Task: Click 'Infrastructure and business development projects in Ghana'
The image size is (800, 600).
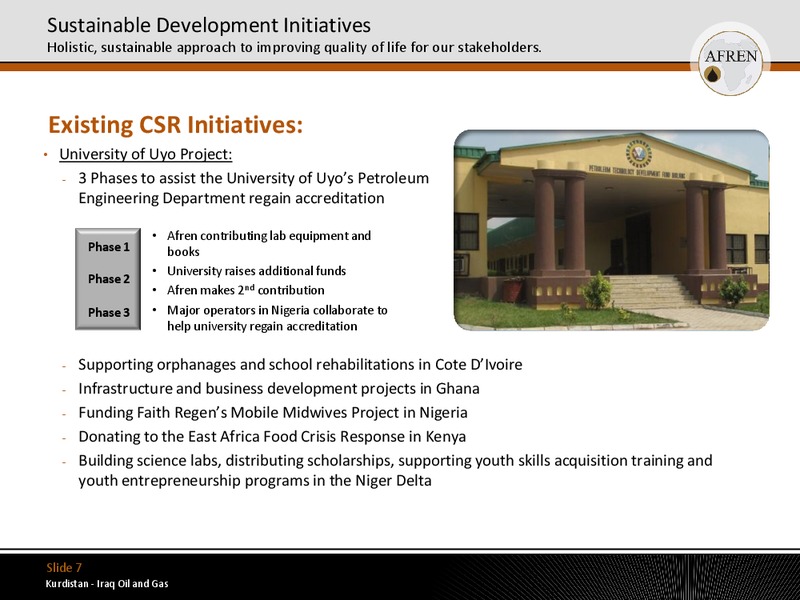Action: coord(279,389)
